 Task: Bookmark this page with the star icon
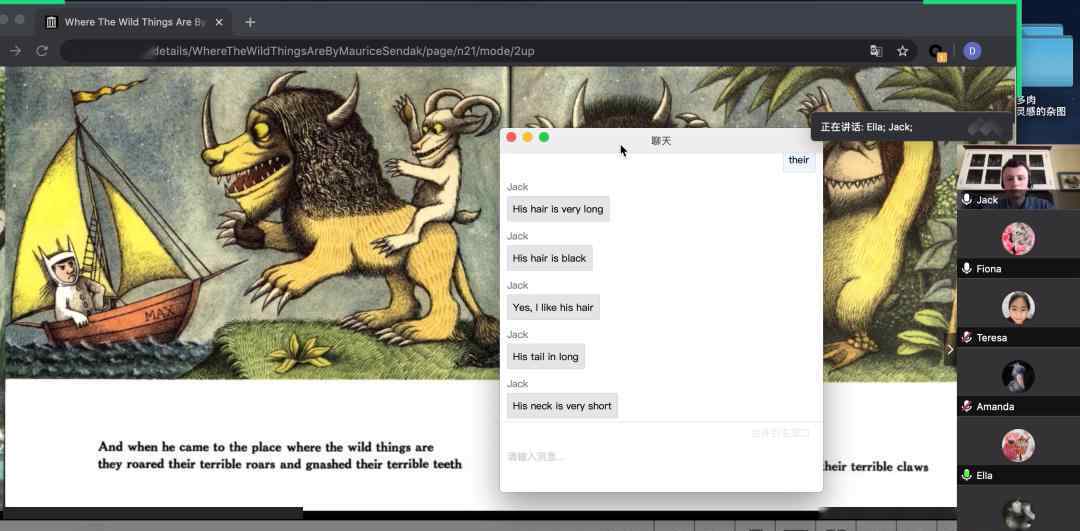(902, 51)
